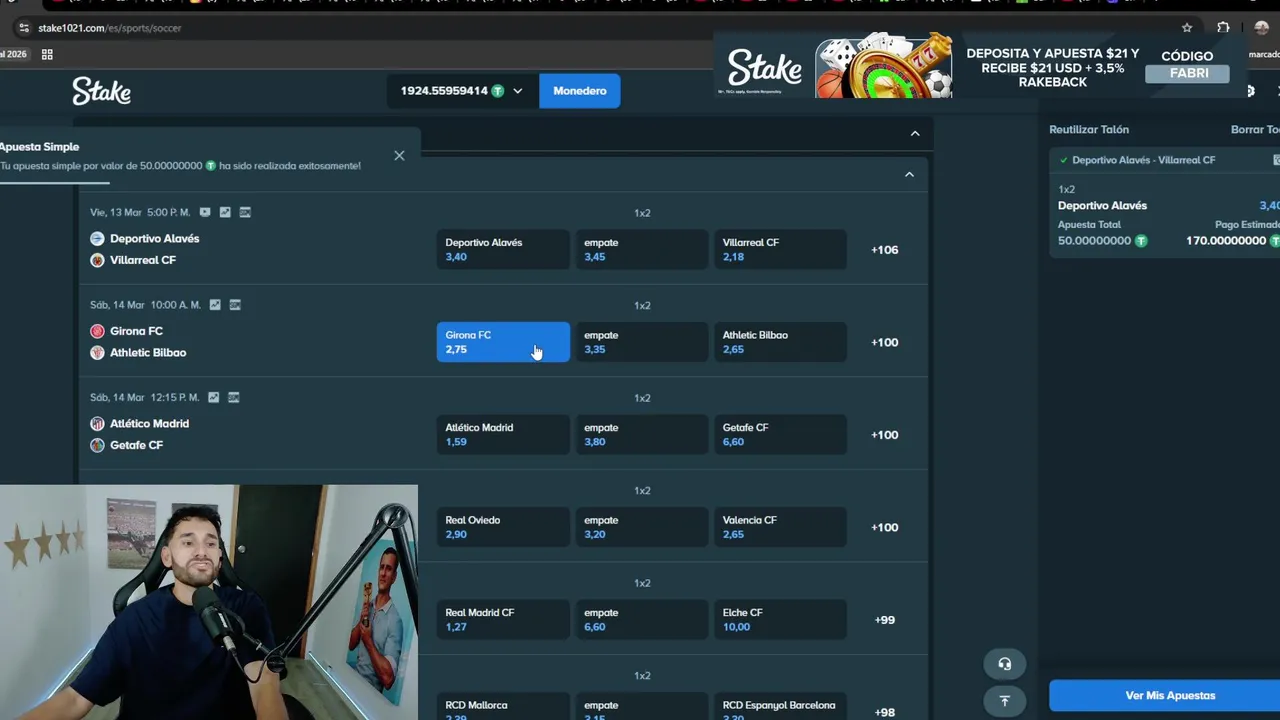Click the Athletic Bilbao team crest
Viewport: 1280px width, 720px height.
pos(97,352)
